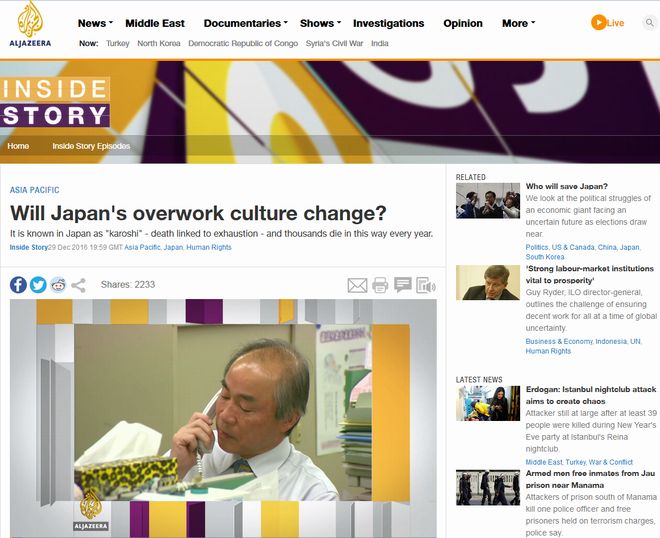The height and width of the screenshot is (538, 660).
Task: Click the Erdogan nightclub attack thumbnail
Action: pyautogui.click(x=488, y=403)
